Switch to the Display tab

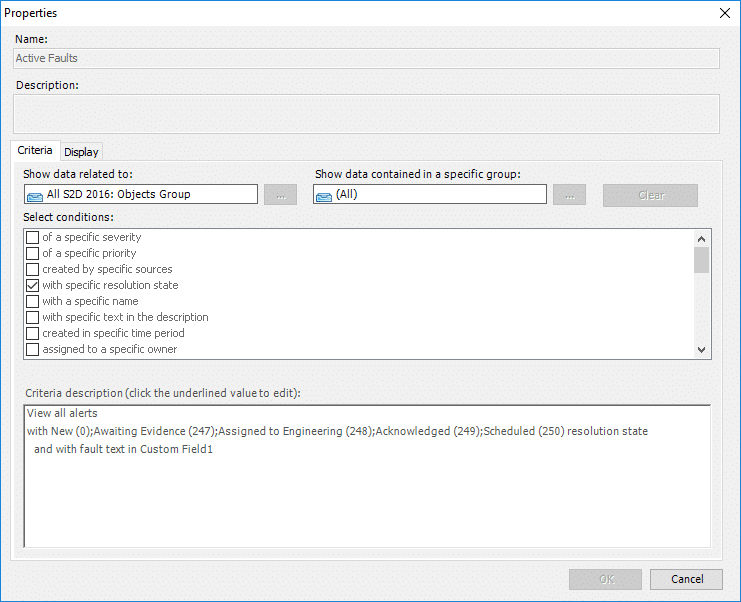[81, 152]
